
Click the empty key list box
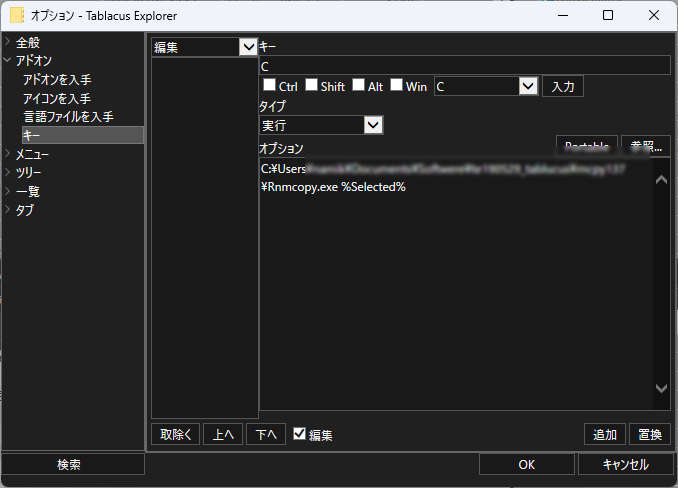(x=205, y=237)
